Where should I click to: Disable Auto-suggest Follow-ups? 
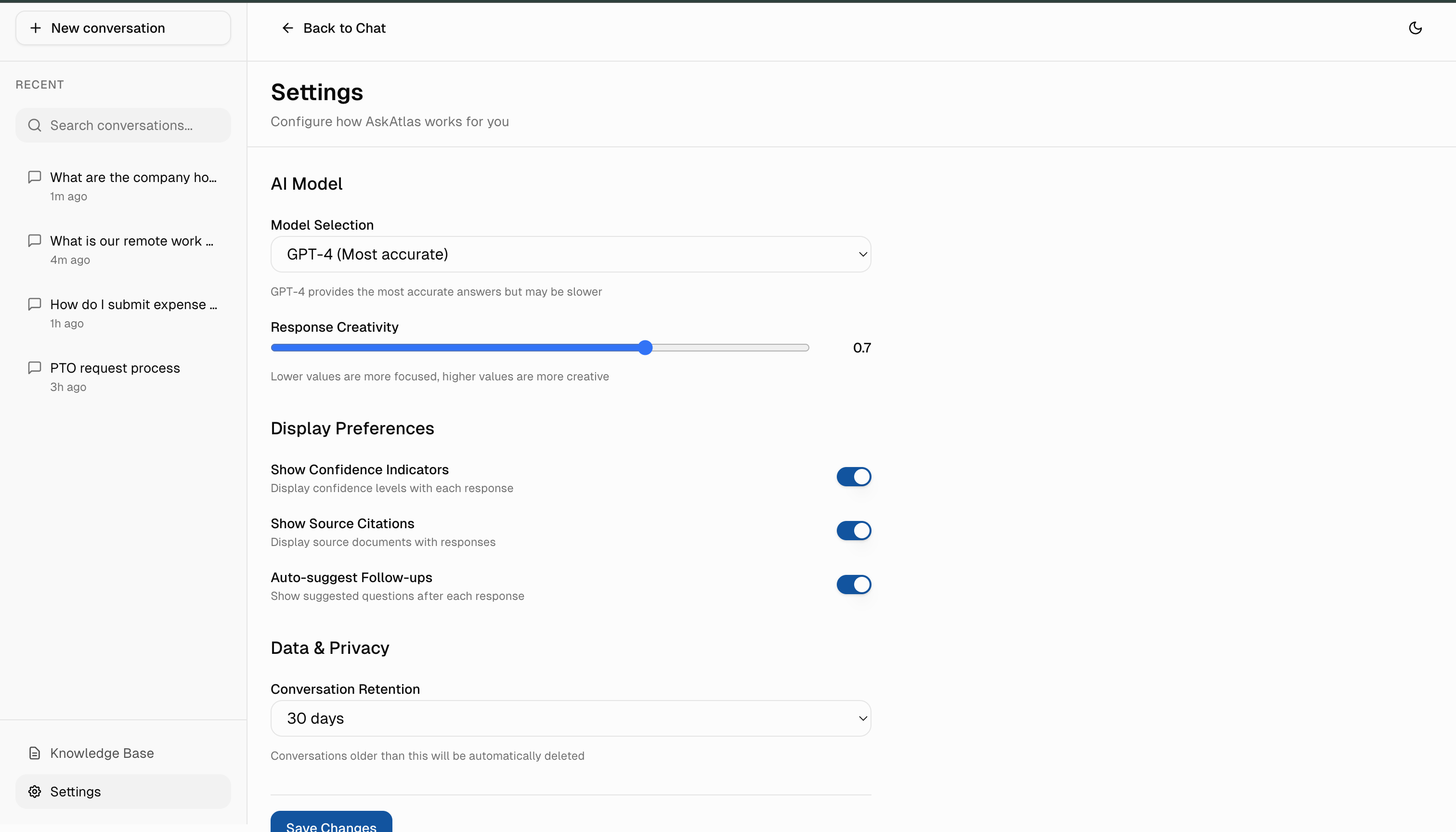point(854,584)
